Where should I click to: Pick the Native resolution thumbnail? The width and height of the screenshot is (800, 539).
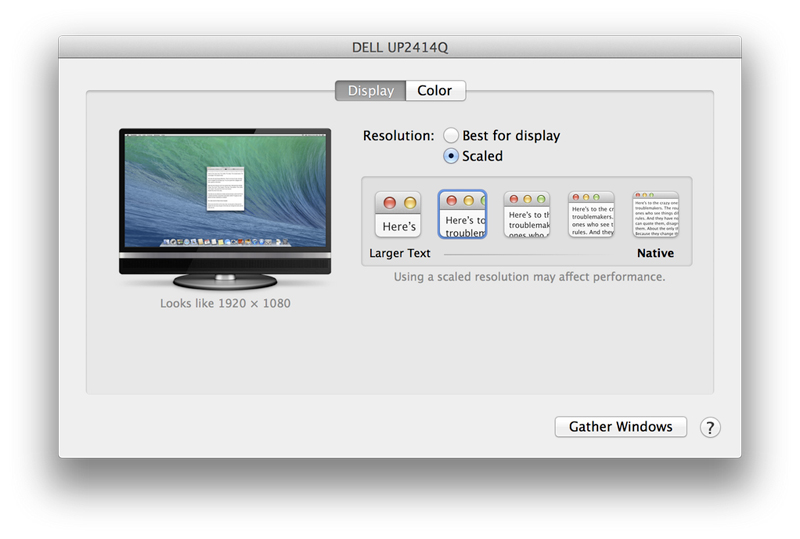(656, 214)
